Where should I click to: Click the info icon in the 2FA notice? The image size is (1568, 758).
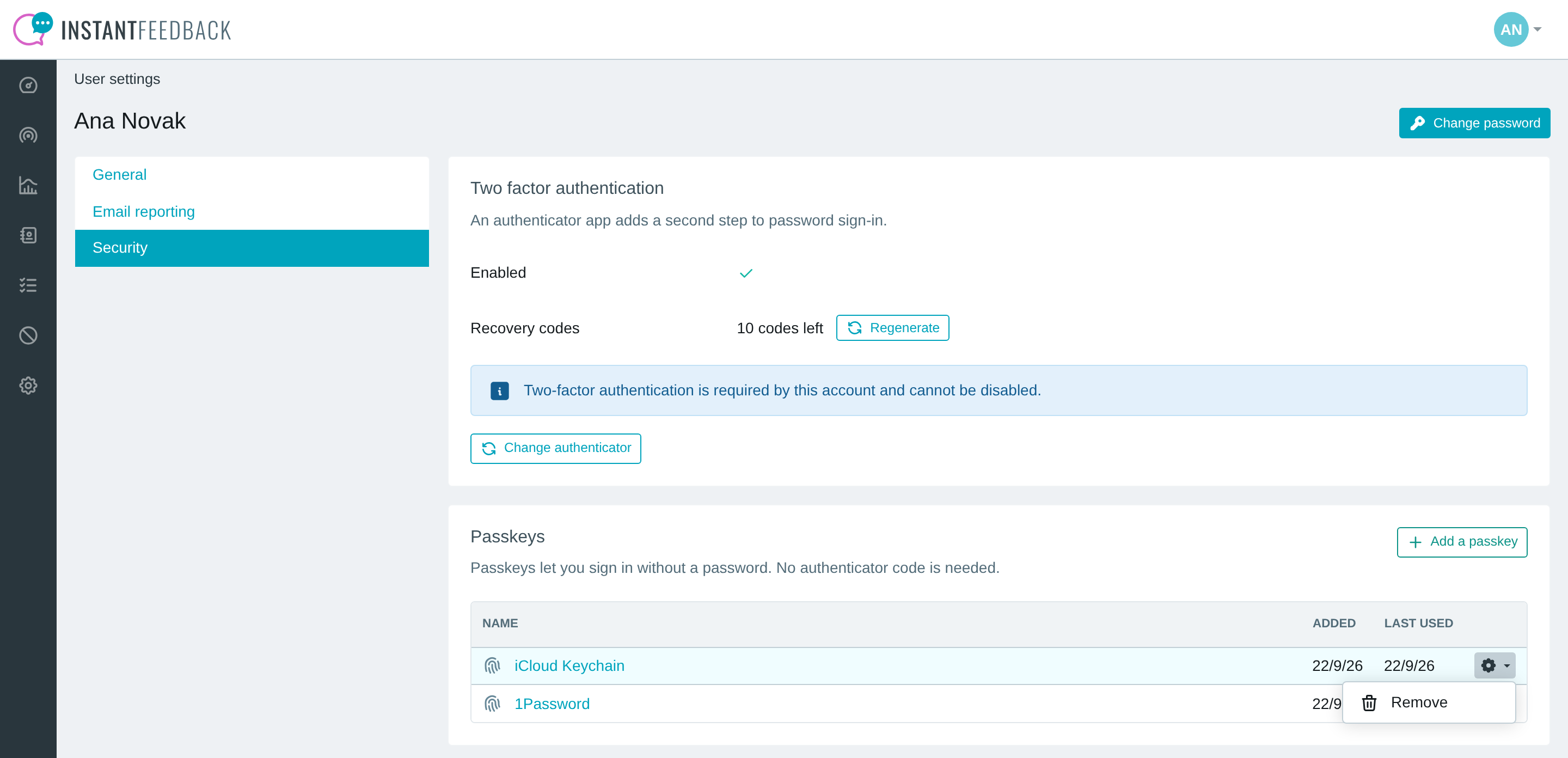(x=500, y=391)
